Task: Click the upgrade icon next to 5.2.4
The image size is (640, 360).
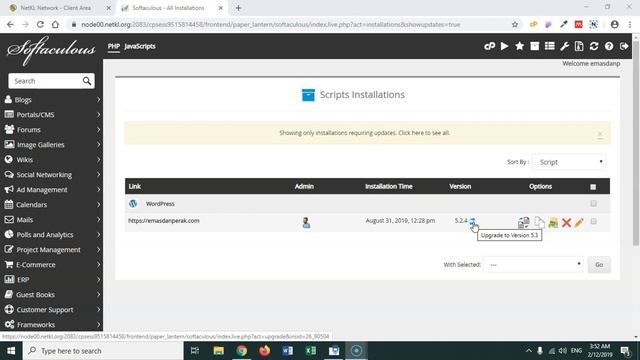Action: pyautogui.click(x=472, y=221)
